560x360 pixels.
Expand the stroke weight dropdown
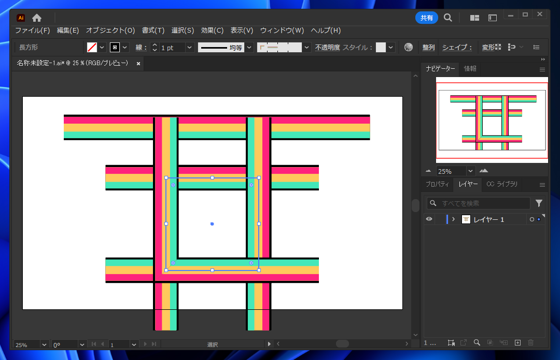point(190,47)
